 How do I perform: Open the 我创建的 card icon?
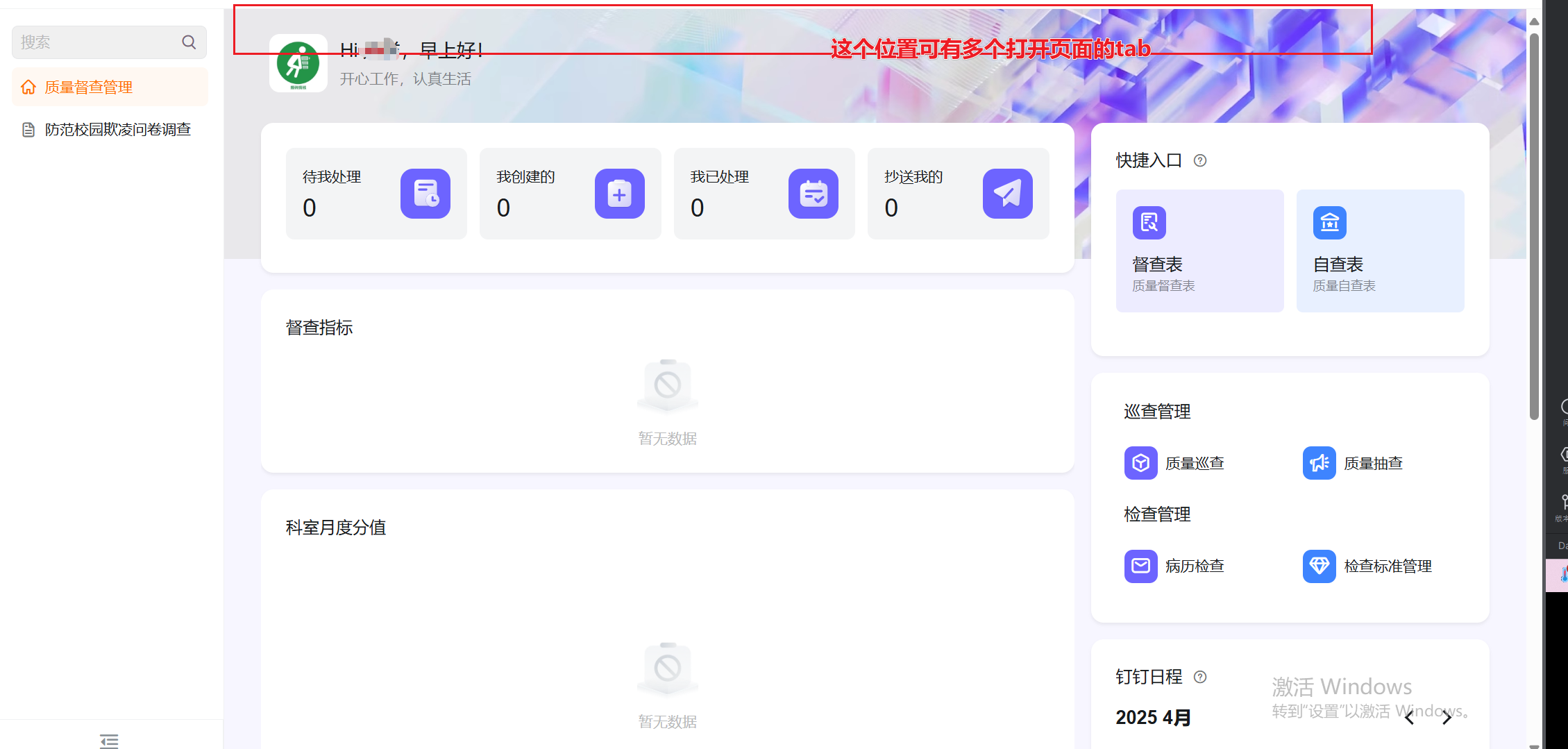tap(620, 194)
